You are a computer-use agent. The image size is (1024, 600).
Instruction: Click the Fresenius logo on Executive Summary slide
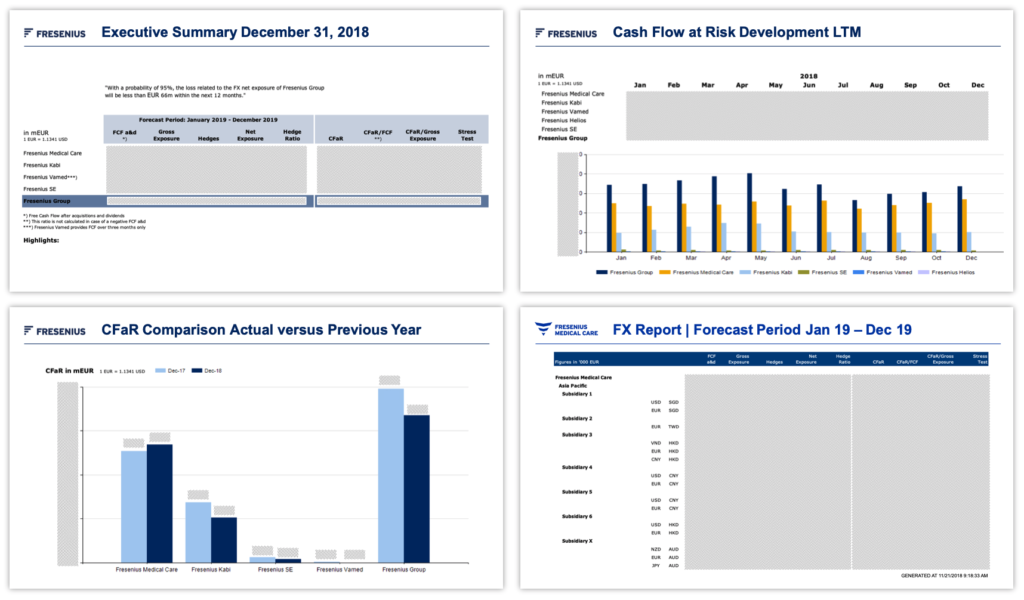tap(54, 33)
